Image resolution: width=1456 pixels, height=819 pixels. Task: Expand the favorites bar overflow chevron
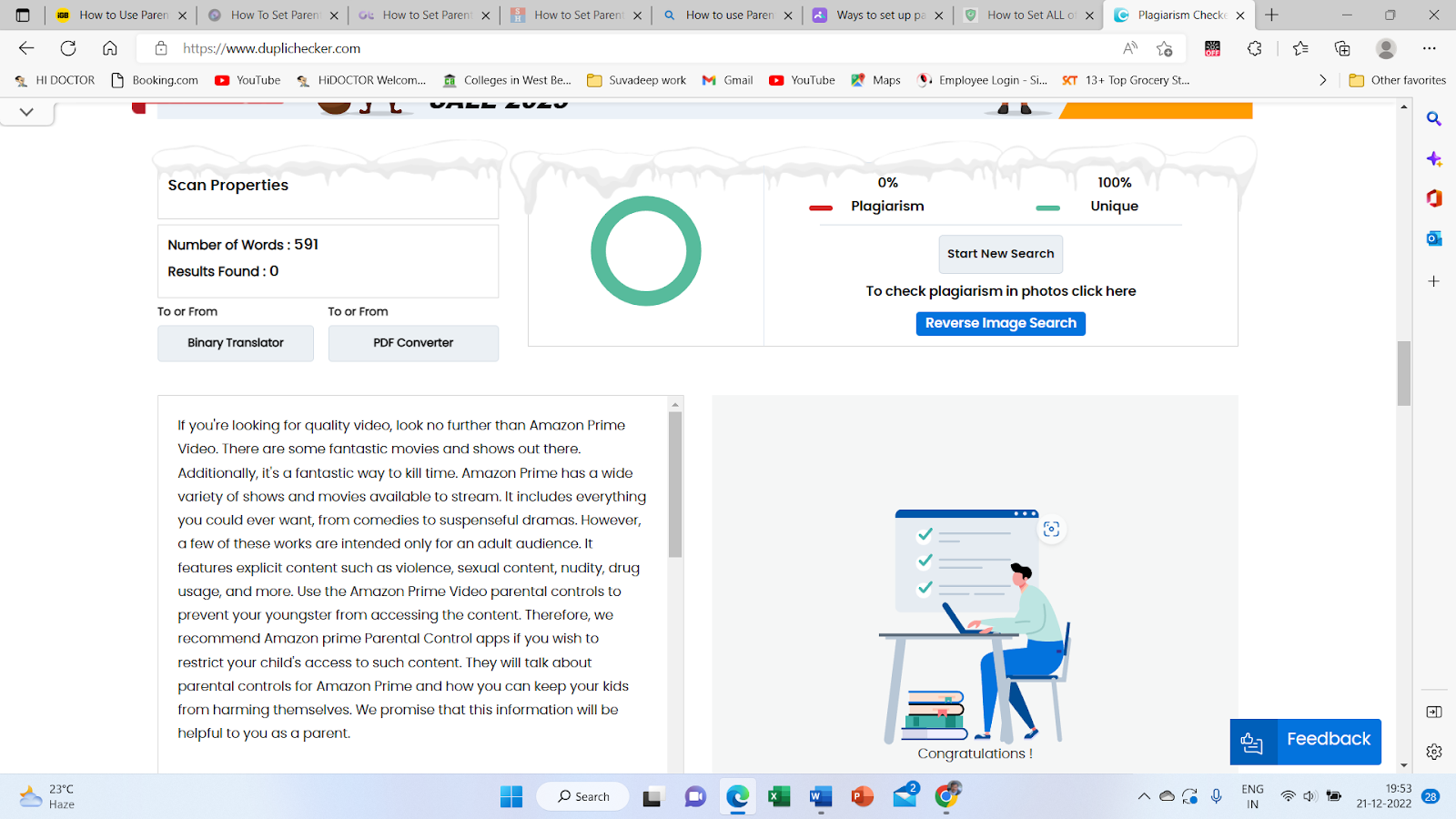pyautogui.click(x=1322, y=80)
